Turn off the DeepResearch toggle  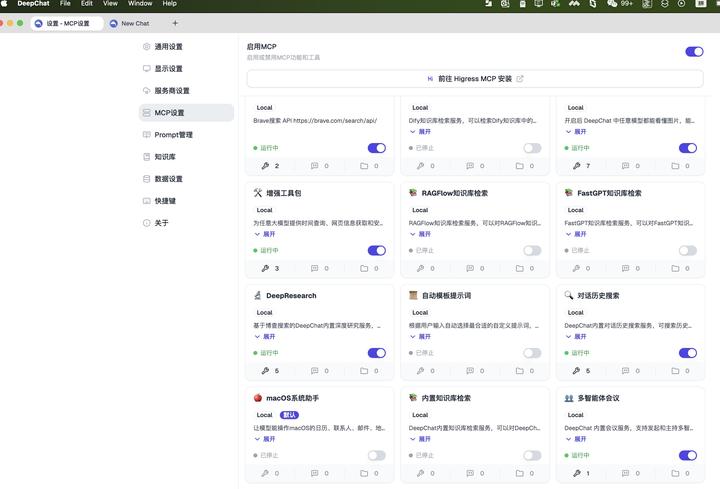coord(377,353)
